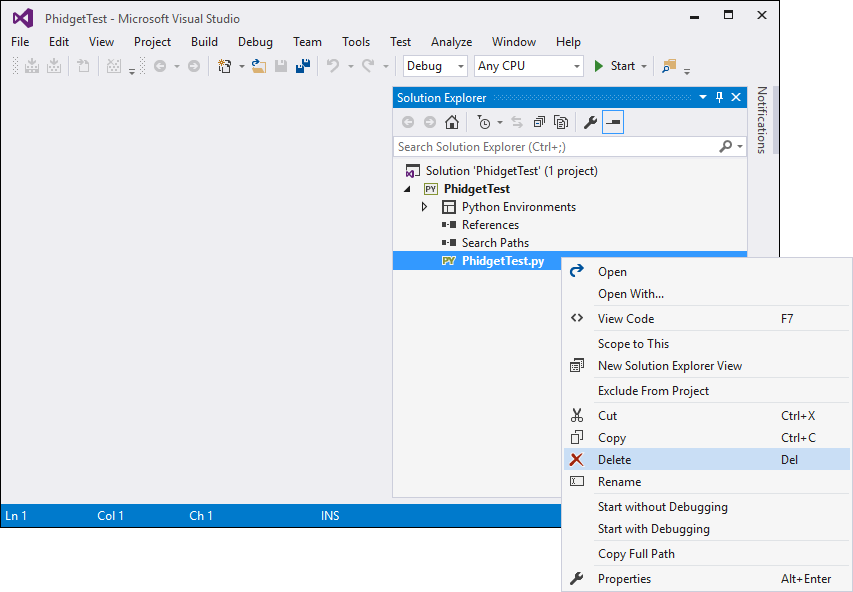The image size is (853, 592).
Task: Click the Open File folder icon
Action: pos(259,66)
